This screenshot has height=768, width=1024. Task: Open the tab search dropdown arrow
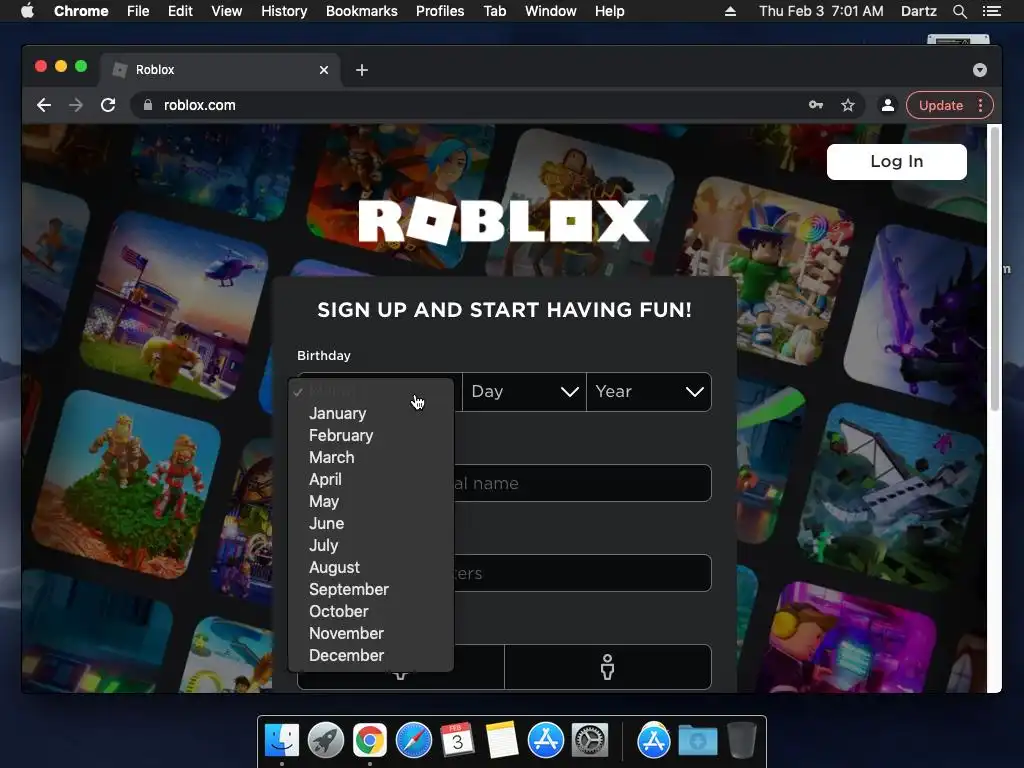[980, 70]
